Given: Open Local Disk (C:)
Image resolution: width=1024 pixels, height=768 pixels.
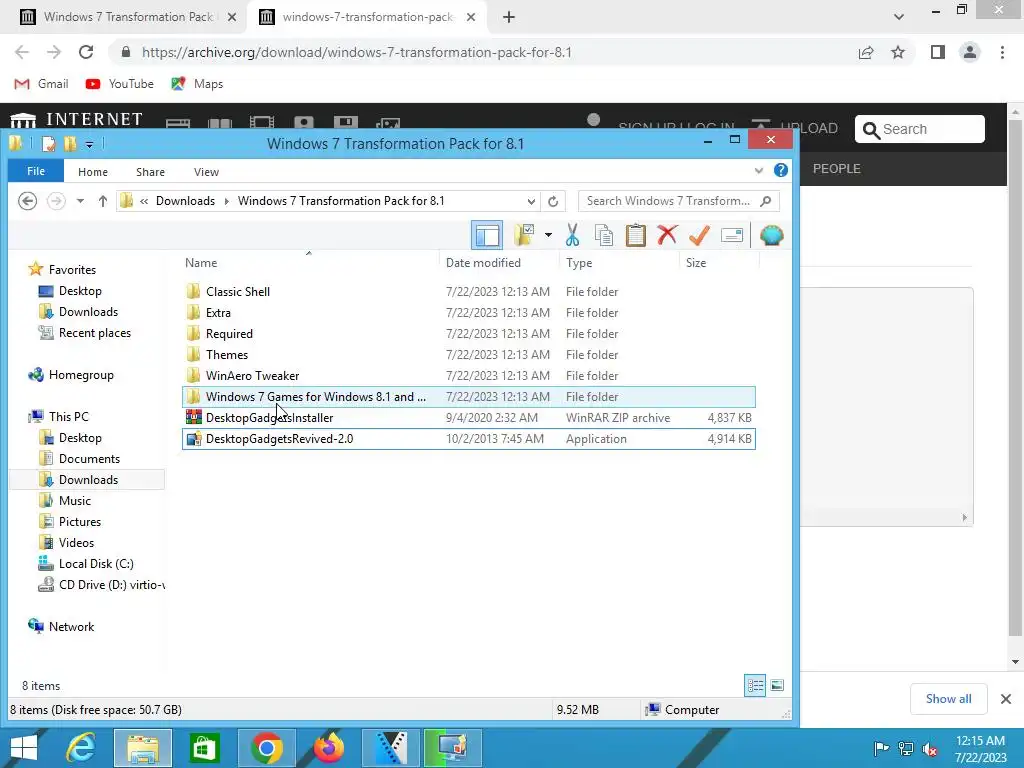Looking at the screenshot, I should tap(96, 563).
